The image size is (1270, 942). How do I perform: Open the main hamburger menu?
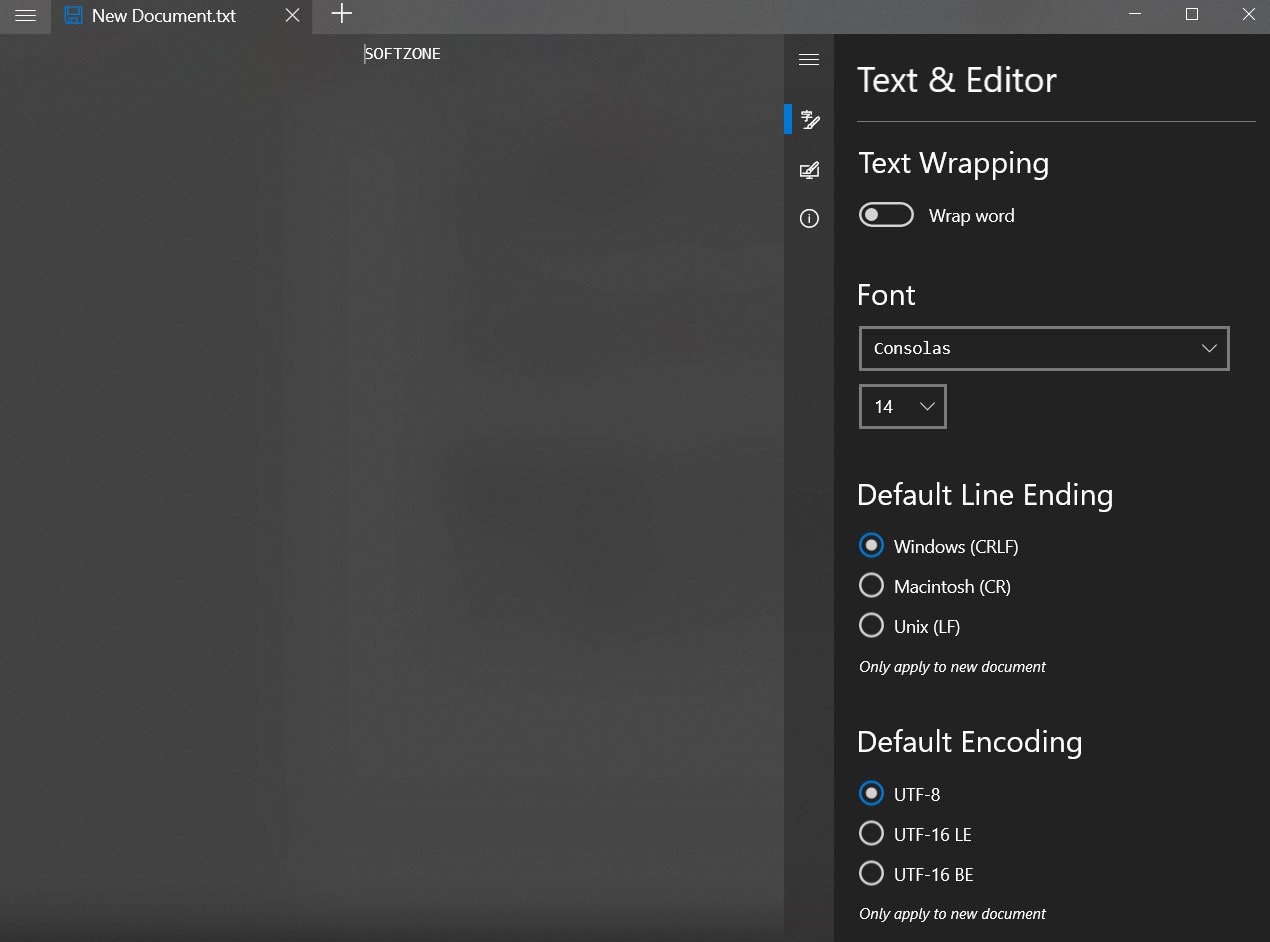pos(25,16)
